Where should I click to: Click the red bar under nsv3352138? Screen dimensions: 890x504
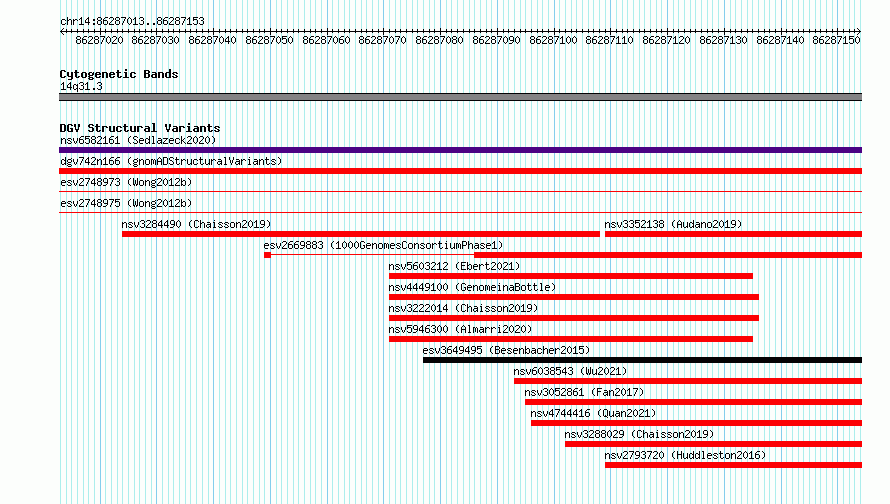coord(733,234)
